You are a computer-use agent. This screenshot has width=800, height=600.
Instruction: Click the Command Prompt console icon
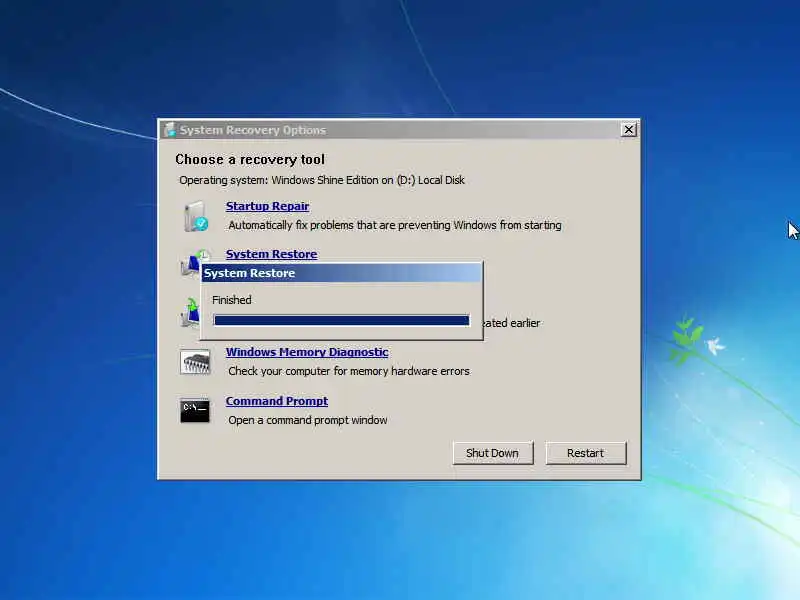(195, 411)
